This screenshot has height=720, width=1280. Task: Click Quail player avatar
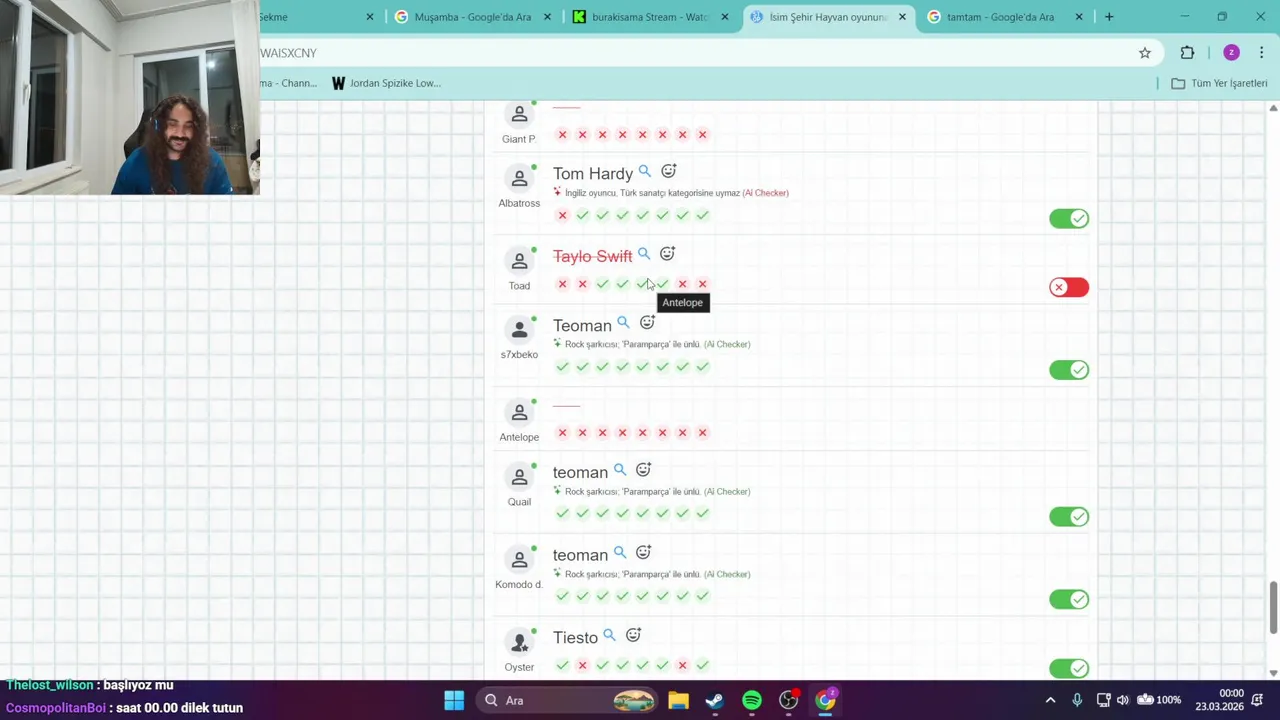tap(519, 477)
